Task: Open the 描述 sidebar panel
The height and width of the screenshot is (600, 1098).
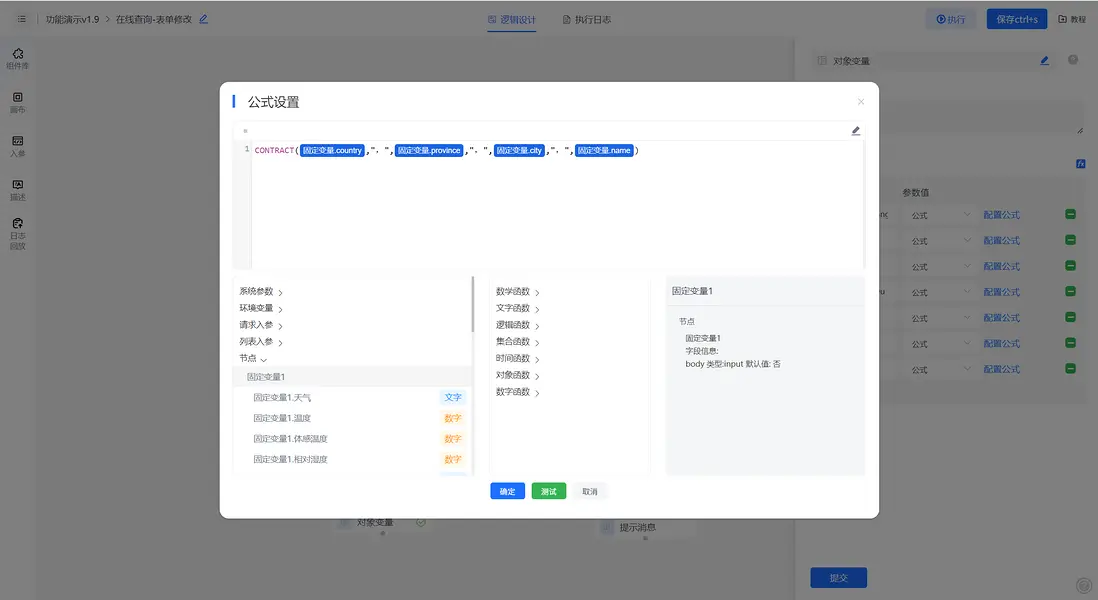Action: tap(18, 190)
